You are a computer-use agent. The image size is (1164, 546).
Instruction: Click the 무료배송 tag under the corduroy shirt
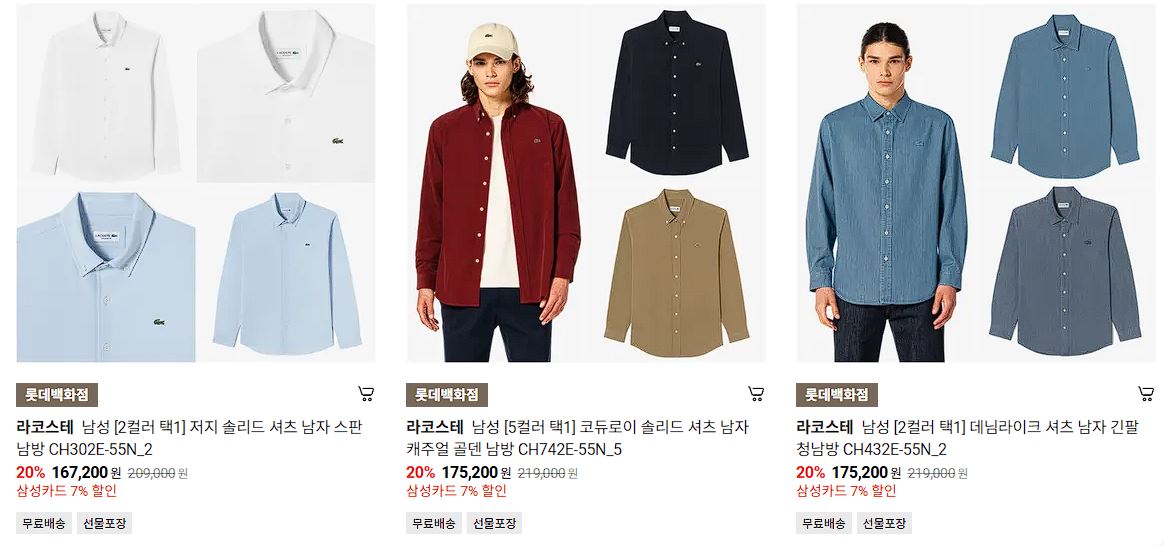pos(434,523)
